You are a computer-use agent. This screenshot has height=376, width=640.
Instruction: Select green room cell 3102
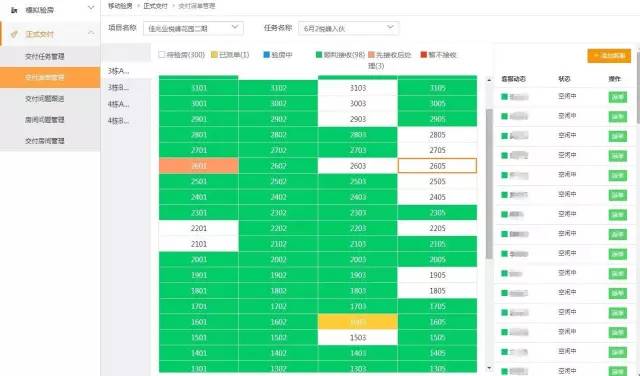coord(278,88)
